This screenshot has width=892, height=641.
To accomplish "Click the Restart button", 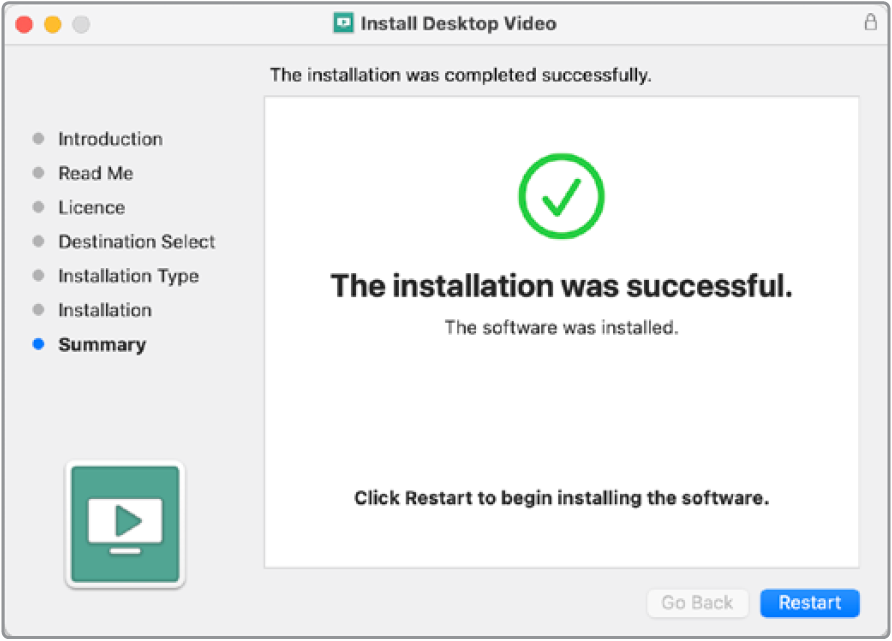I will tap(809, 603).
